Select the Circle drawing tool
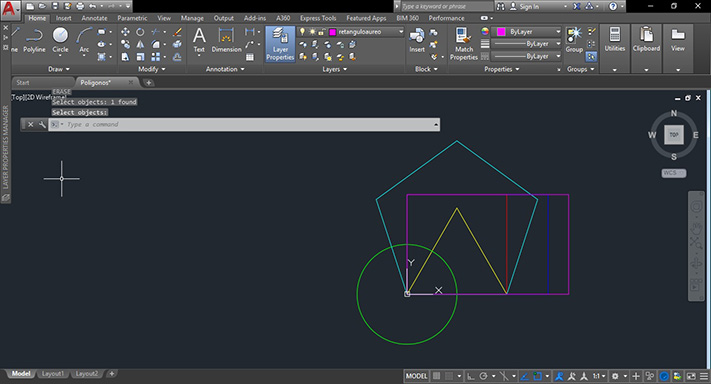The height and width of the screenshot is (384, 711). click(60, 40)
